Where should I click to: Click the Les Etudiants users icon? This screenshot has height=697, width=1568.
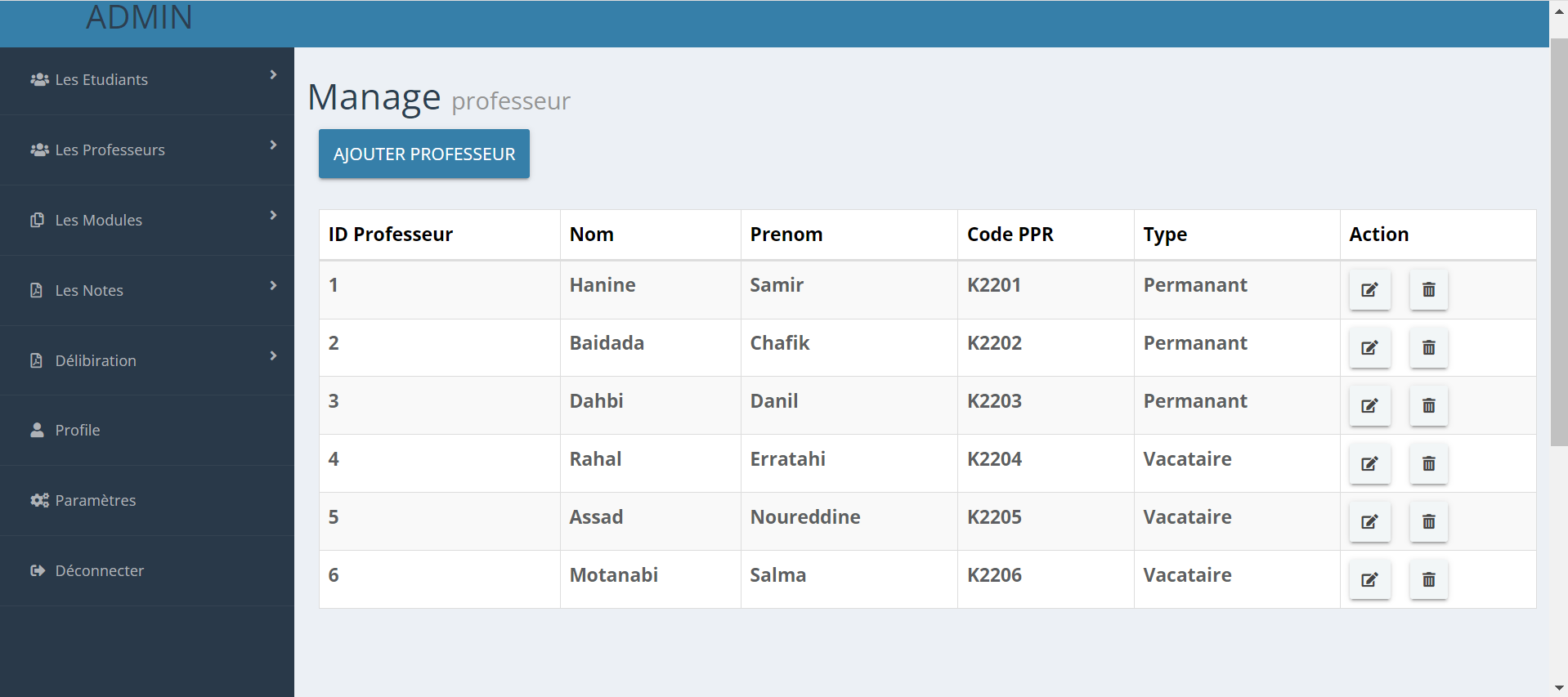[x=38, y=79]
